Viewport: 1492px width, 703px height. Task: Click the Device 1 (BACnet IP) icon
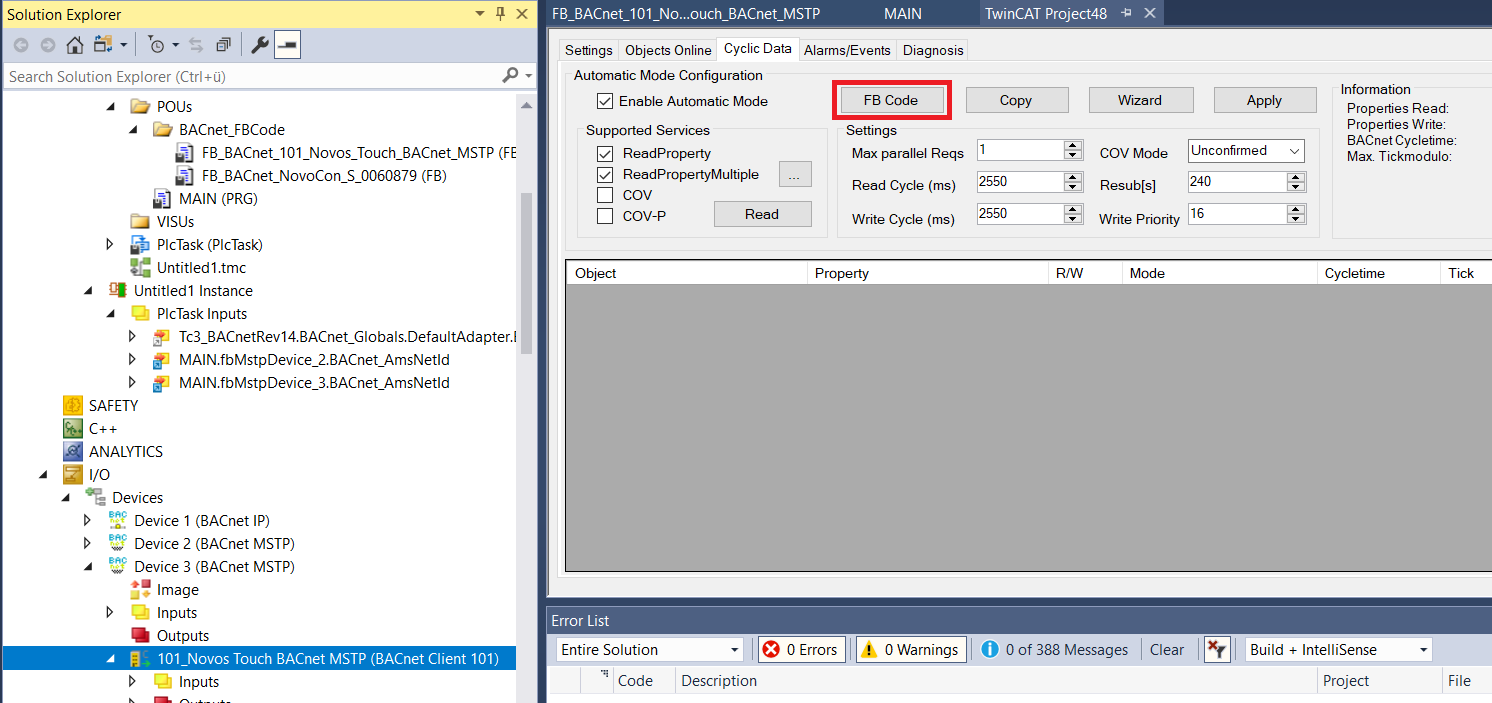(118, 520)
